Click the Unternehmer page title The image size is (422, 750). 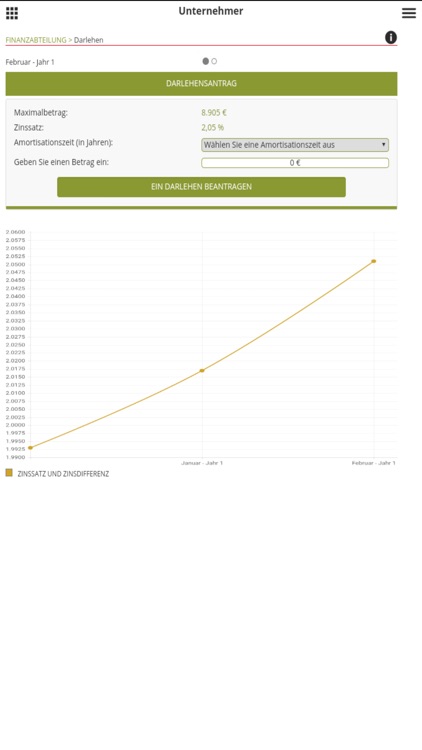[x=211, y=11]
